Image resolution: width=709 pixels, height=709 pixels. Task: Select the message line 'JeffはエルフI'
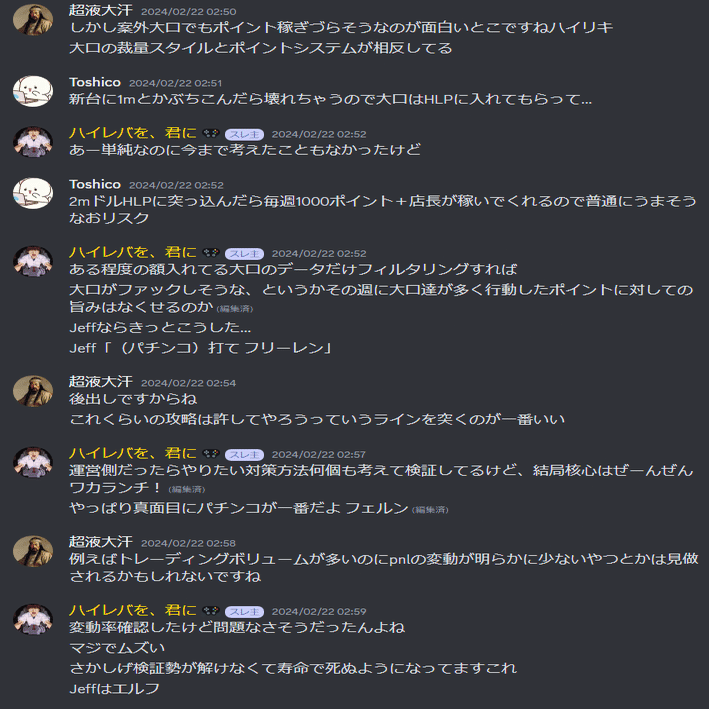(x=114, y=689)
